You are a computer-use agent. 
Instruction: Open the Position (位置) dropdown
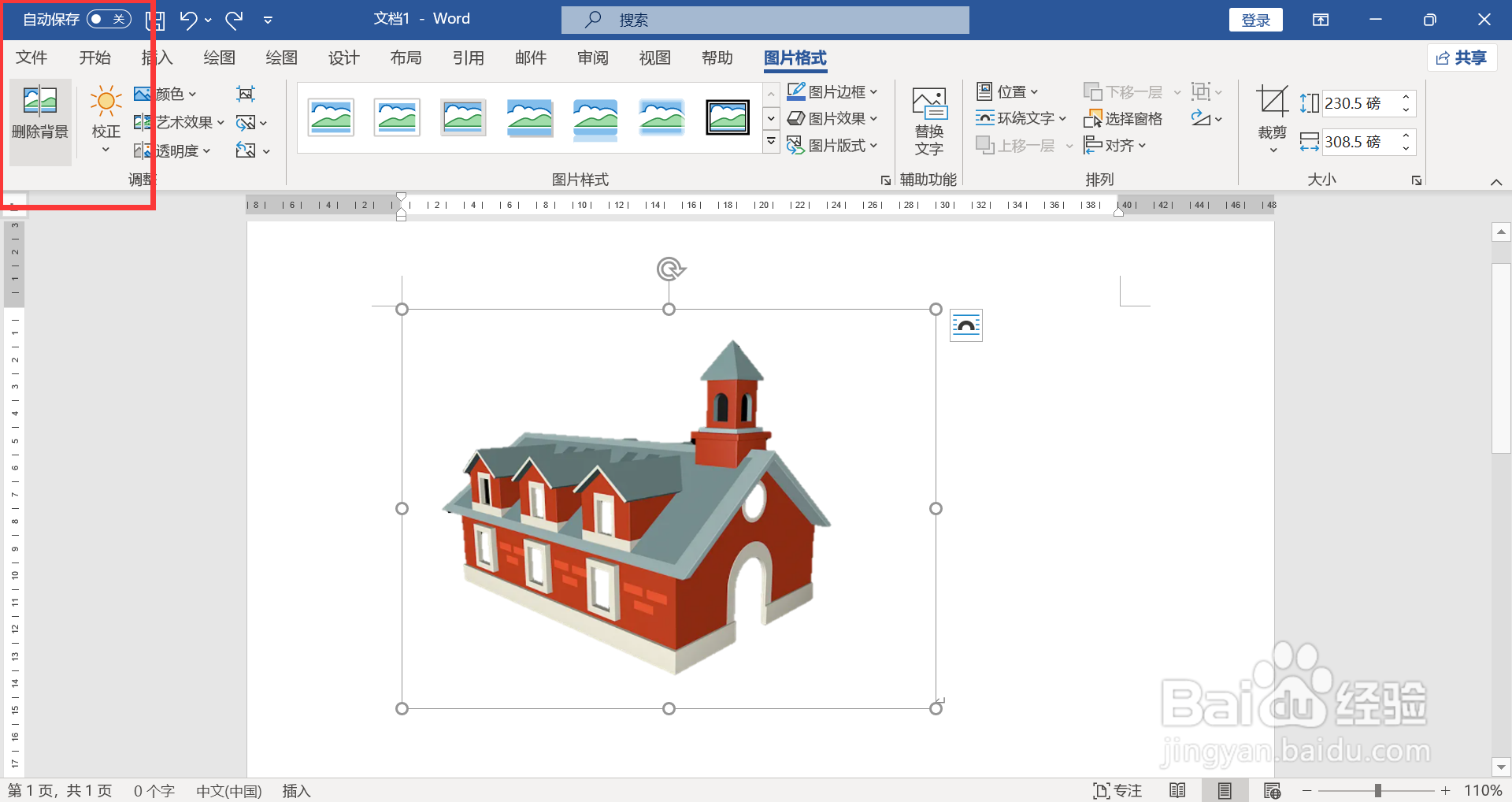pos(1007,92)
